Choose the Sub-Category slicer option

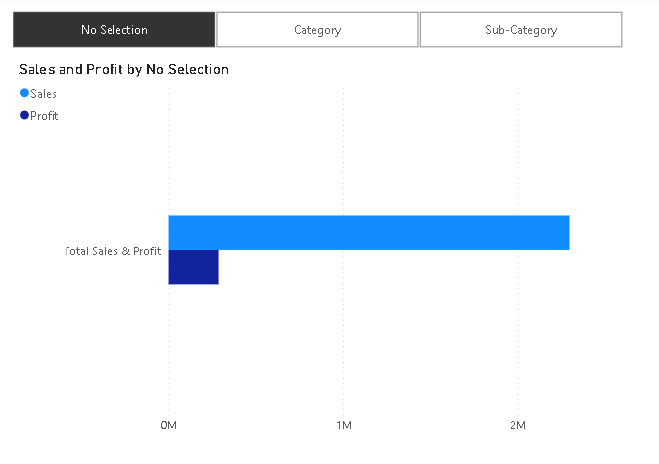pos(520,30)
